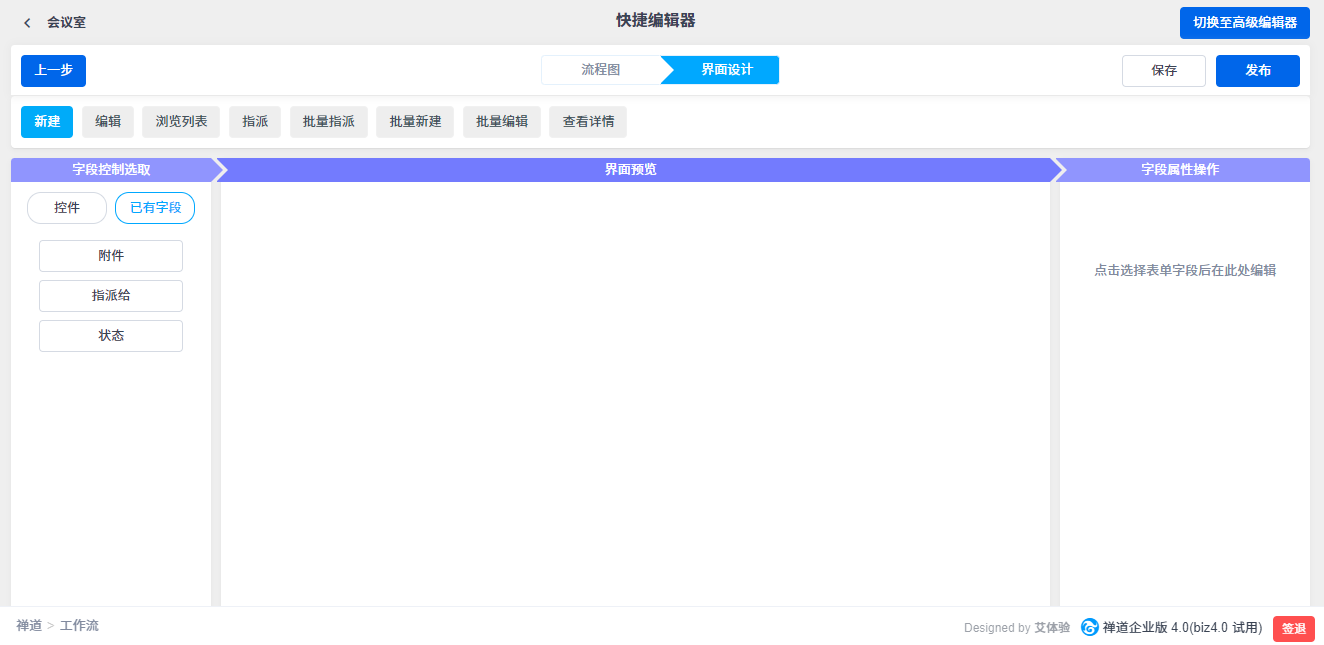Select the 新建 action tab
This screenshot has height=645, width=1324.
click(x=47, y=122)
